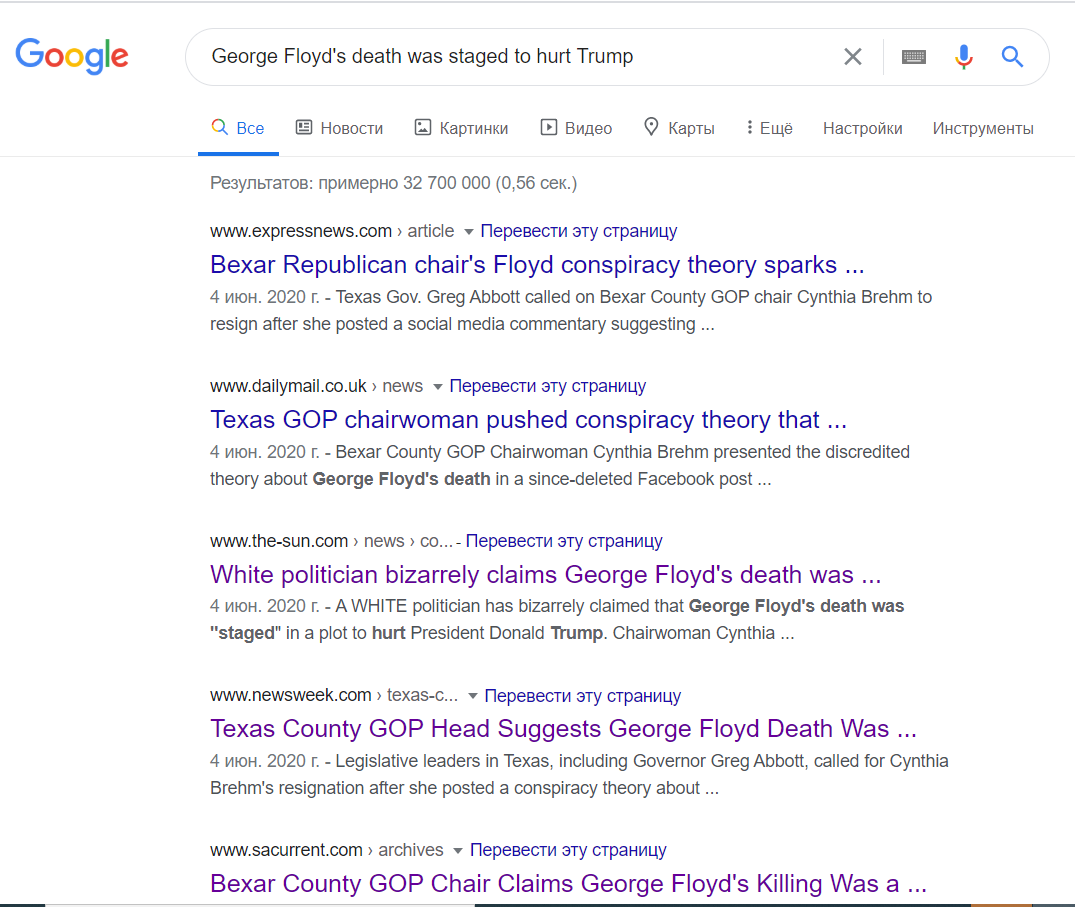Image resolution: width=1075 pixels, height=907 pixels.
Task: Click the www.sacurrent.com › archives URL text
Action: point(326,850)
